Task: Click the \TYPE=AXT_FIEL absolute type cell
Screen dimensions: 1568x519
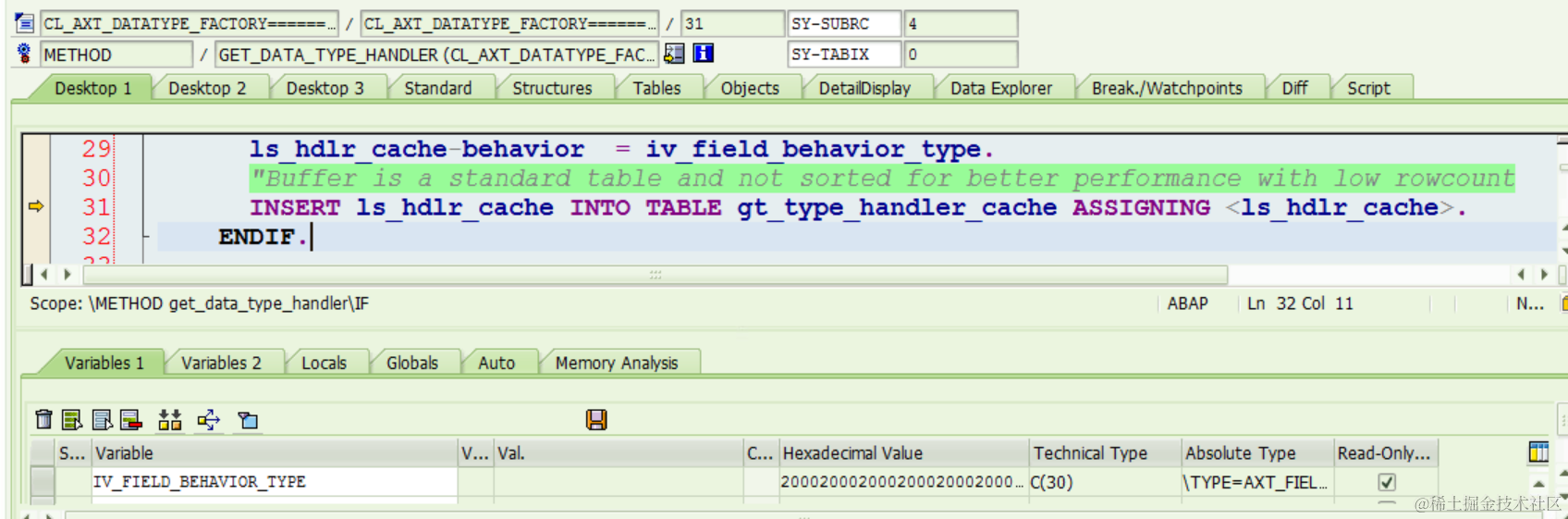Action: 1257,482
